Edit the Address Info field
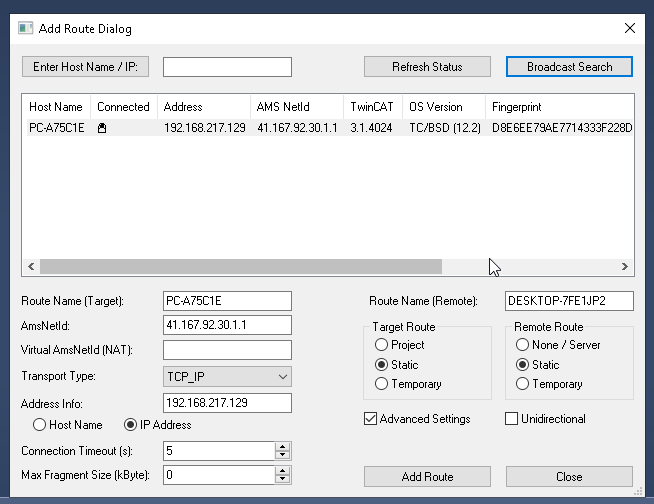The height and width of the screenshot is (504, 654). pos(227,403)
